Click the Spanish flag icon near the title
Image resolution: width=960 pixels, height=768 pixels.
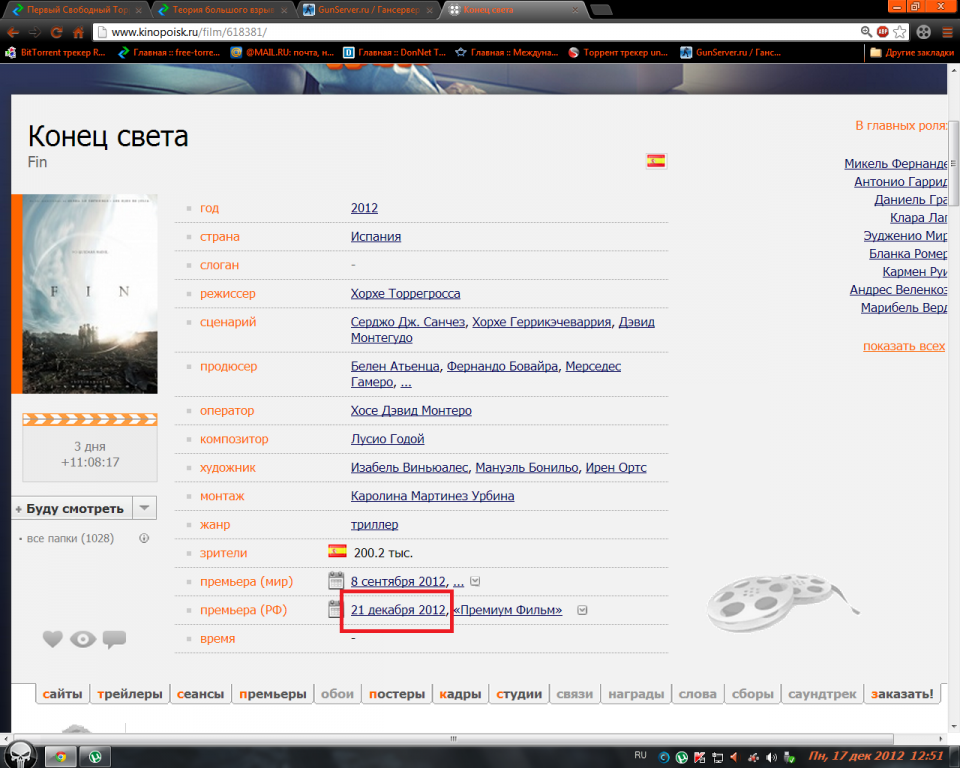pyautogui.click(x=656, y=160)
